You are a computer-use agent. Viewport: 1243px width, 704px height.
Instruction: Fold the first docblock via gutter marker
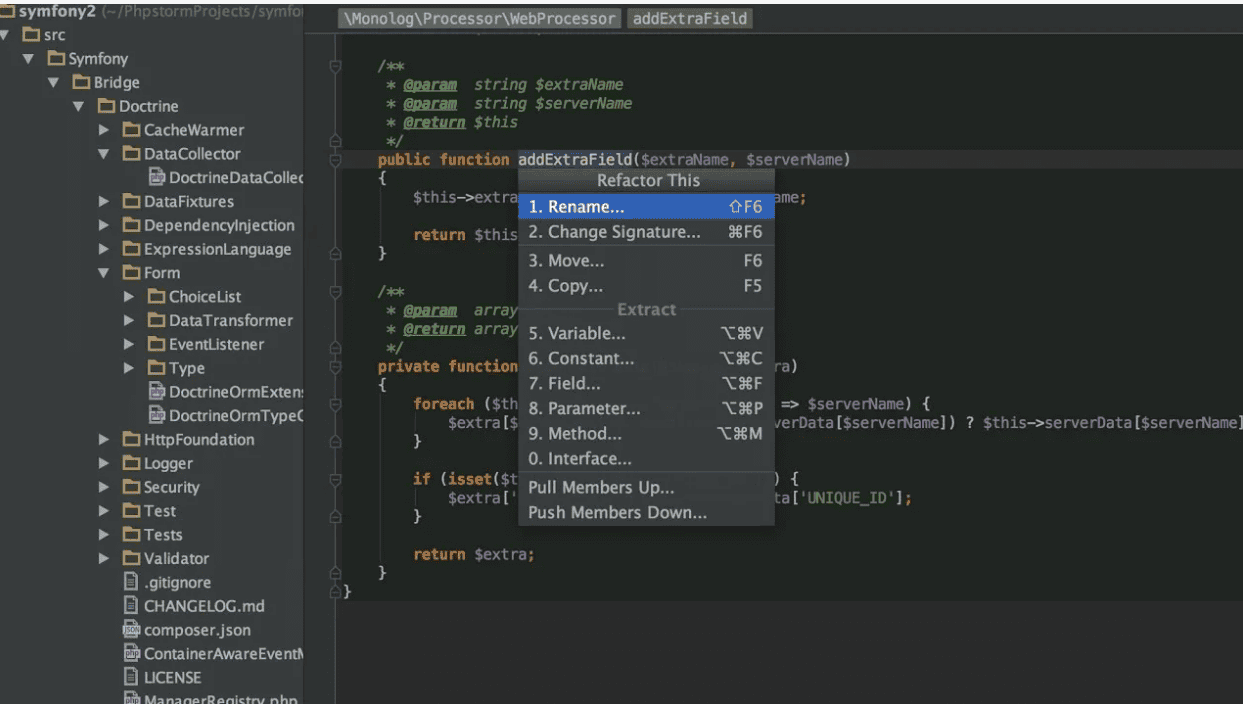pos(336,67)
